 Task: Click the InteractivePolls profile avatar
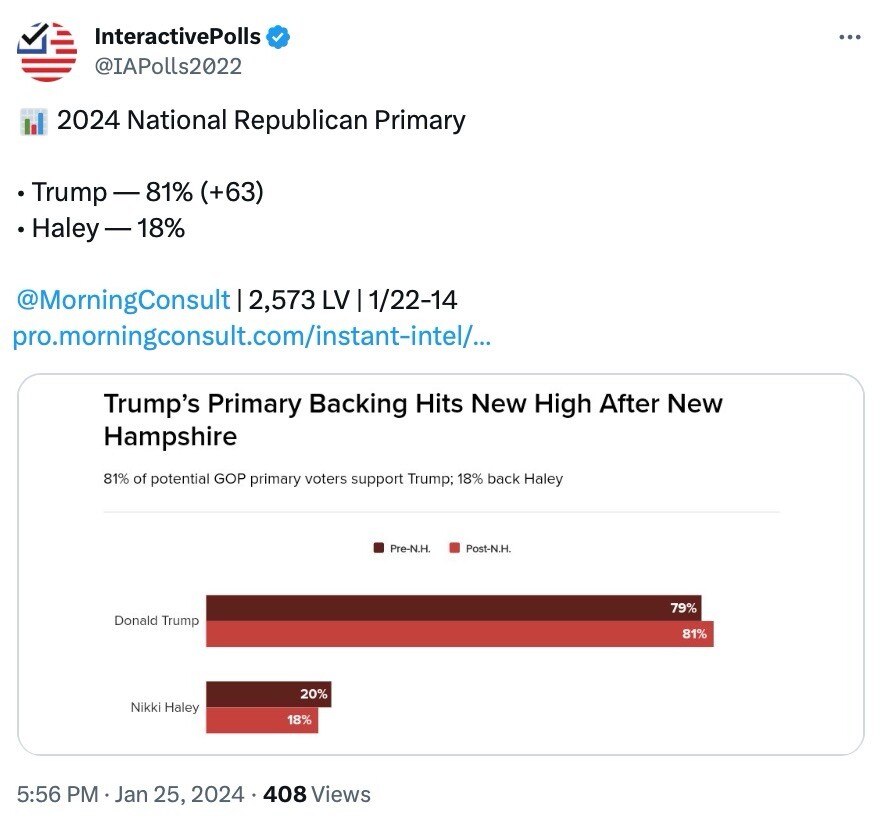47,51
